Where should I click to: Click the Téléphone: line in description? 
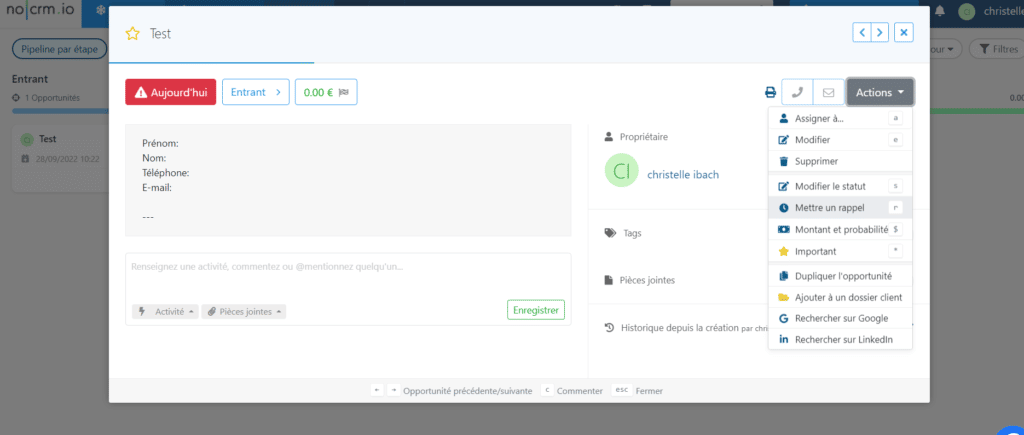(165, 173)
